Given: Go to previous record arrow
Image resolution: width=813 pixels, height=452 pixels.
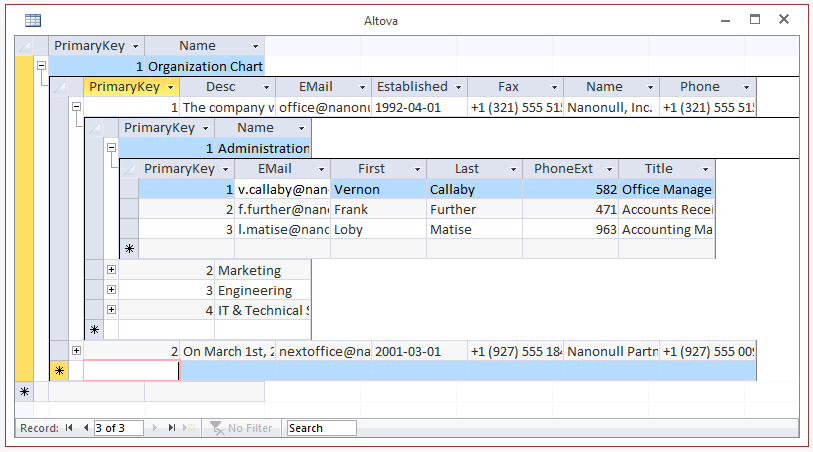Looking at the screenshot, I should click(x=85, y=428).
